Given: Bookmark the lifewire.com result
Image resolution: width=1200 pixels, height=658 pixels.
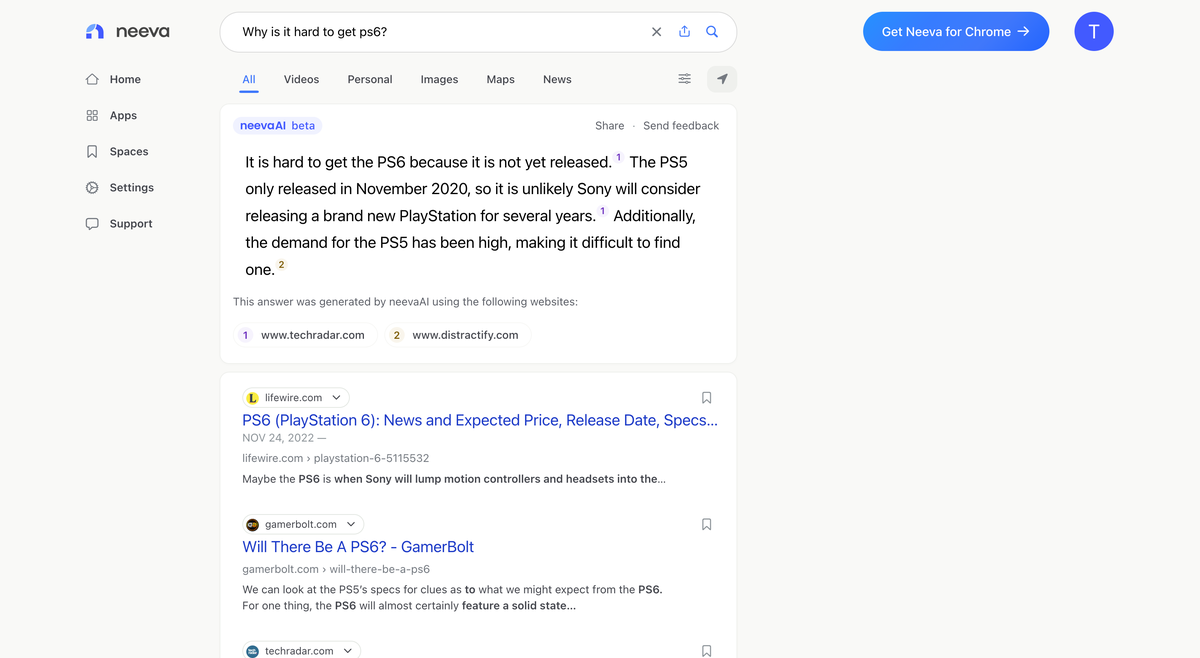Looking at the screenshot, I should point(706,398).
